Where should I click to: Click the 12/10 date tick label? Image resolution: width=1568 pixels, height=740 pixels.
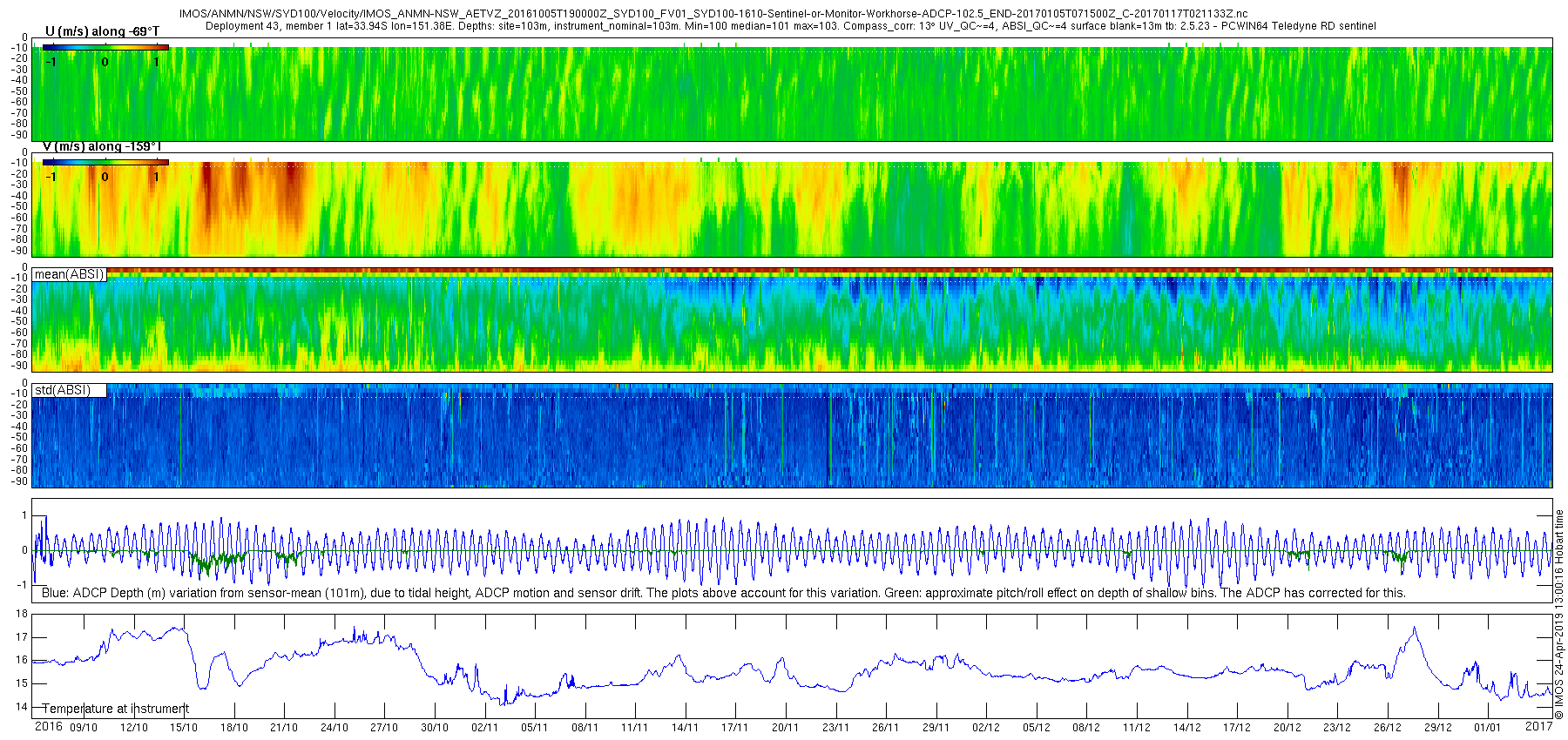pos(134,728)
